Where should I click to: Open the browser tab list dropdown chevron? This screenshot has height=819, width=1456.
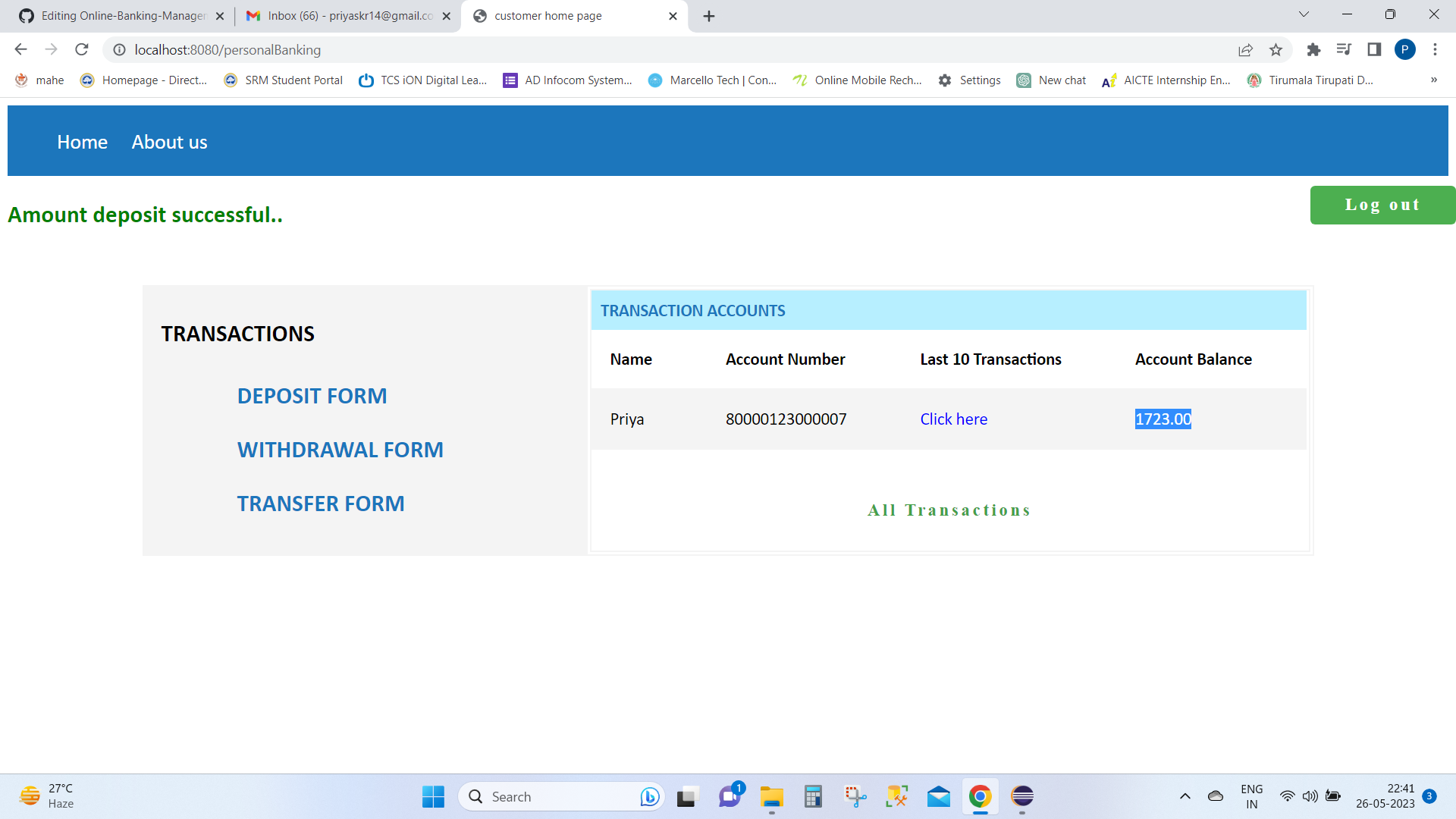pos(1304,14)
